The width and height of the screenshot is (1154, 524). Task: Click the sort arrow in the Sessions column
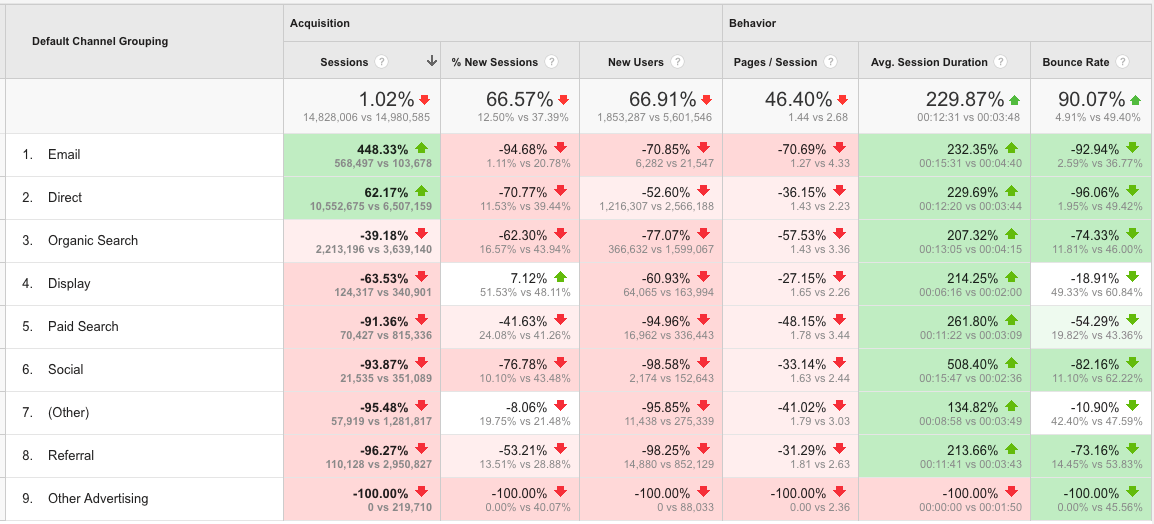431,62
